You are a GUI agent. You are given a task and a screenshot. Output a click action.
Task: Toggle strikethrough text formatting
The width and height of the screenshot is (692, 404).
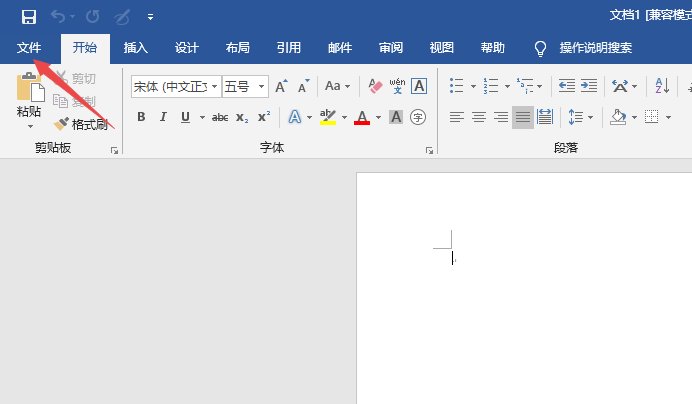pyautogui.click(x=220, y=117)
